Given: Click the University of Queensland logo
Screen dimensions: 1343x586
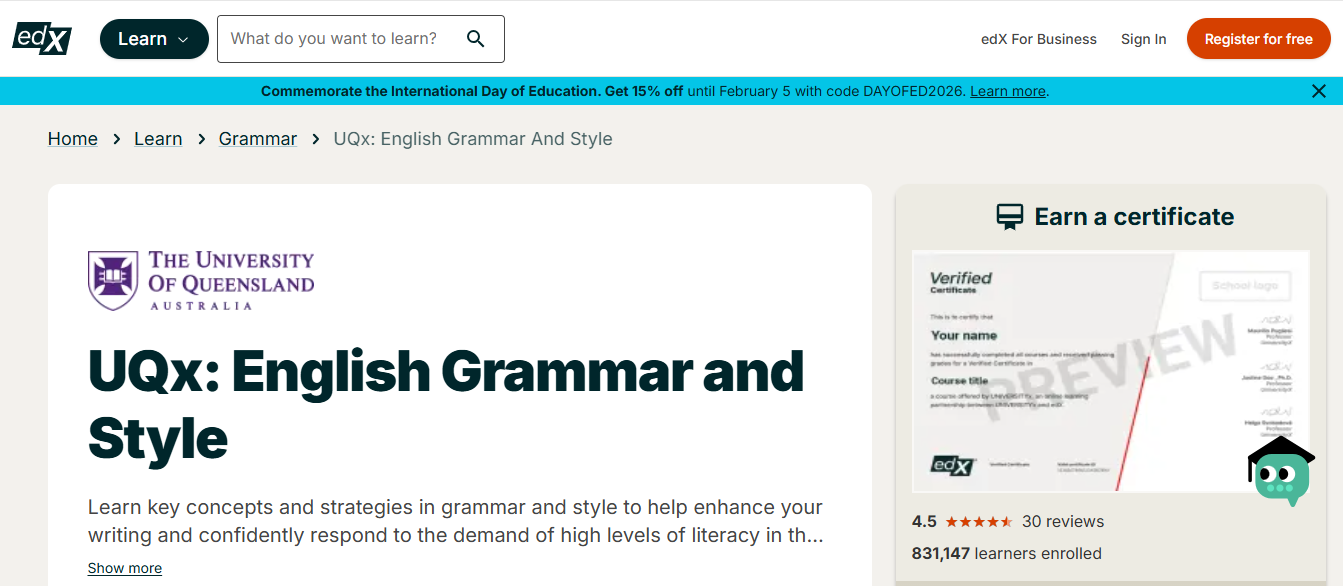Looking at the screenshot, I should pyautogui.click(x=201, y=280).
